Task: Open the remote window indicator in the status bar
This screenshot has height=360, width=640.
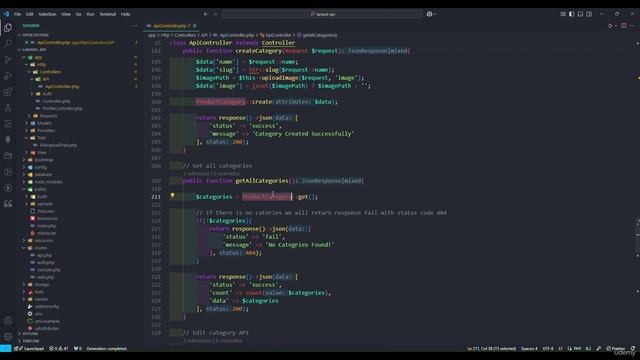Action: tap(5, 349)
